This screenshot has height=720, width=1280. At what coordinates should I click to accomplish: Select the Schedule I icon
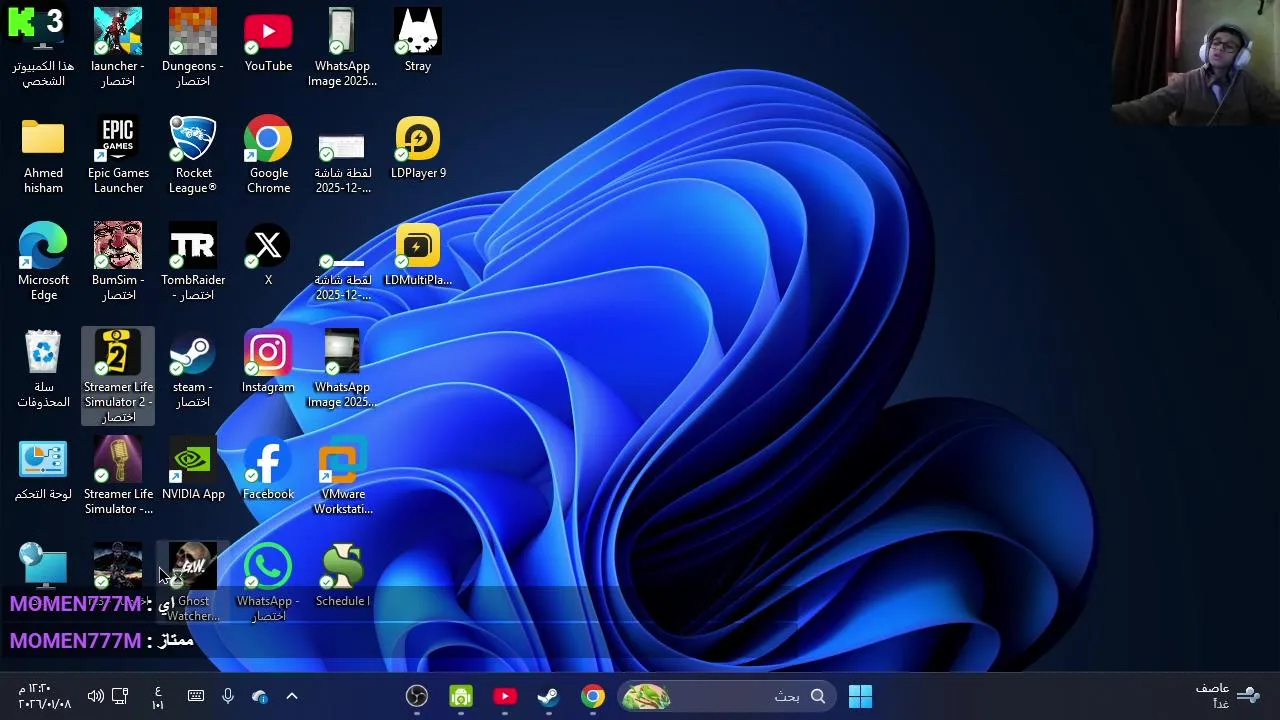coord(342,575)
